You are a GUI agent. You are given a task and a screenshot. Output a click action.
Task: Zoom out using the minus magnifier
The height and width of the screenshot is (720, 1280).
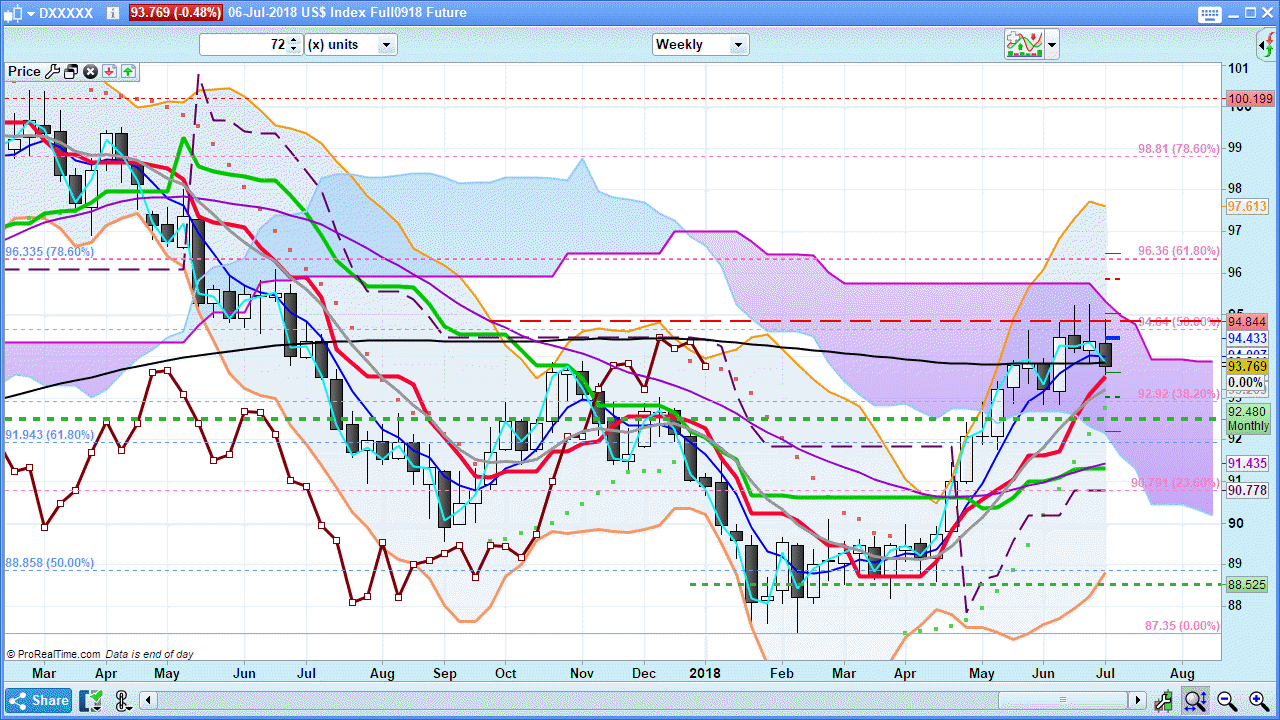coord(1227,700)
